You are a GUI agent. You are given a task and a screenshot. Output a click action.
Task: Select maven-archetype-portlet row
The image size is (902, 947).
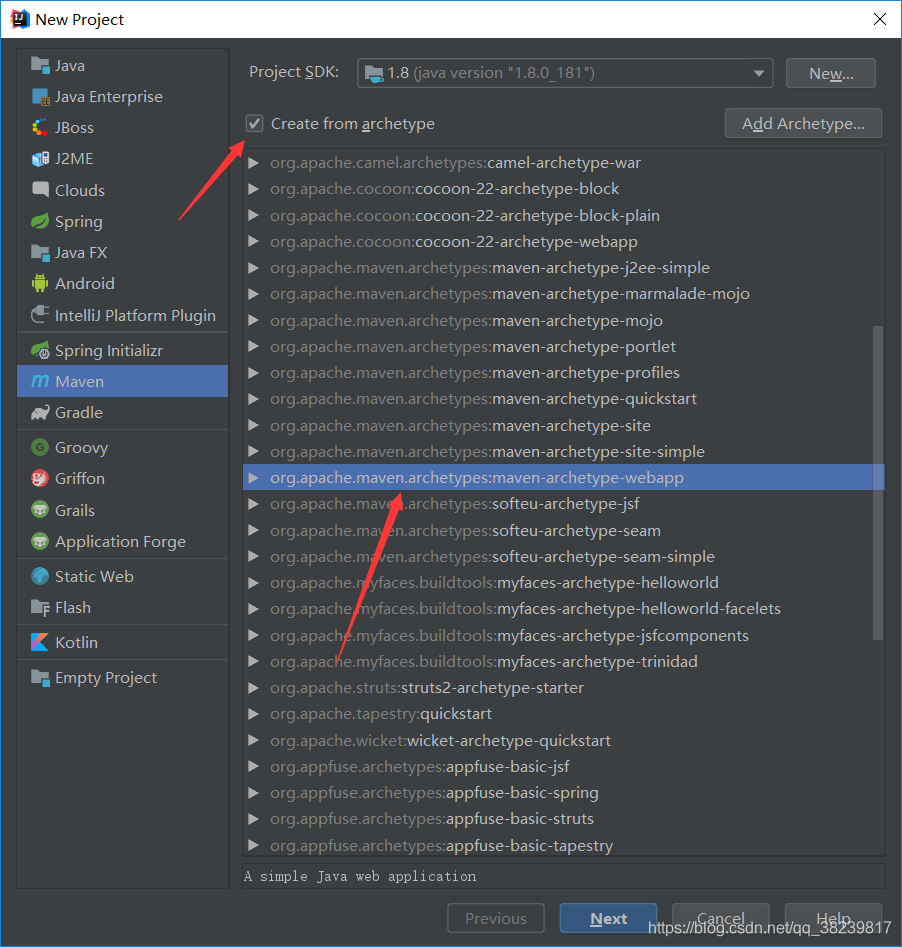(x=564, y=347)
